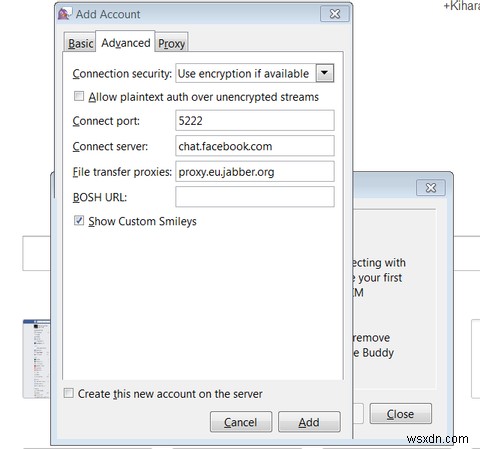
Task: Close the background dialog window
Action: 431,188
